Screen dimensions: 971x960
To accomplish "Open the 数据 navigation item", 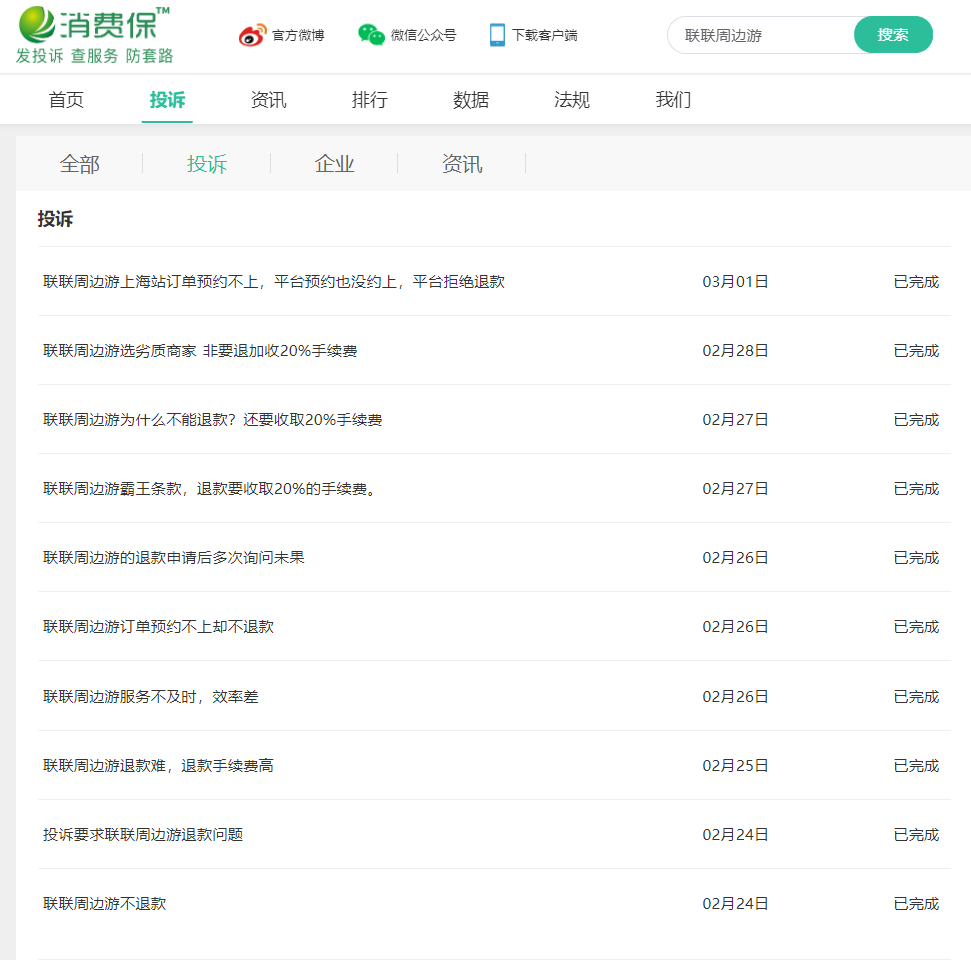I will click(471, 100).
